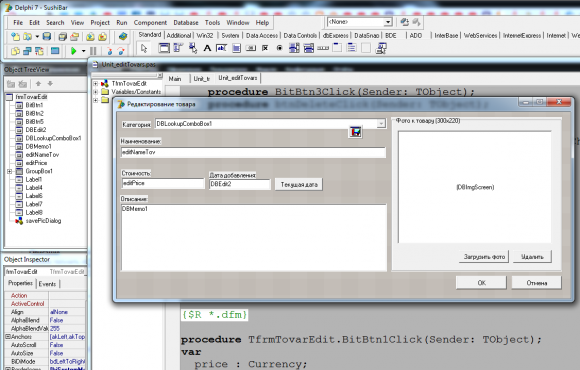
Task: Switch to the Events tab in Object Inspector
Action: tap(47, 284)
